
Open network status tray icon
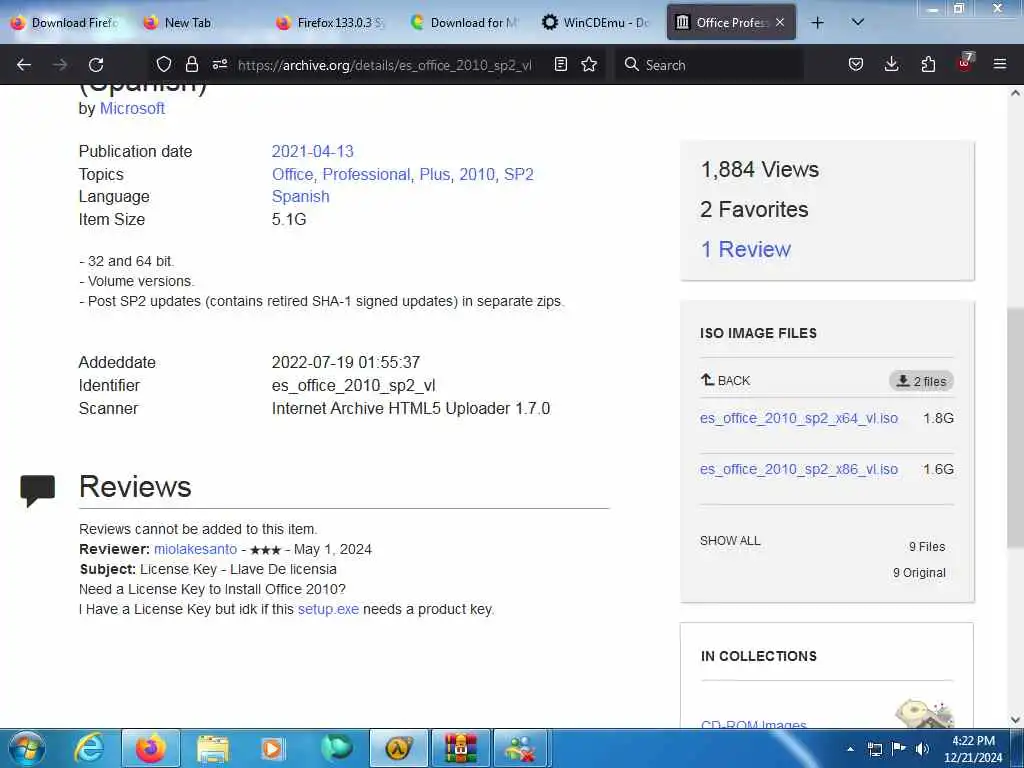(874, 749)
